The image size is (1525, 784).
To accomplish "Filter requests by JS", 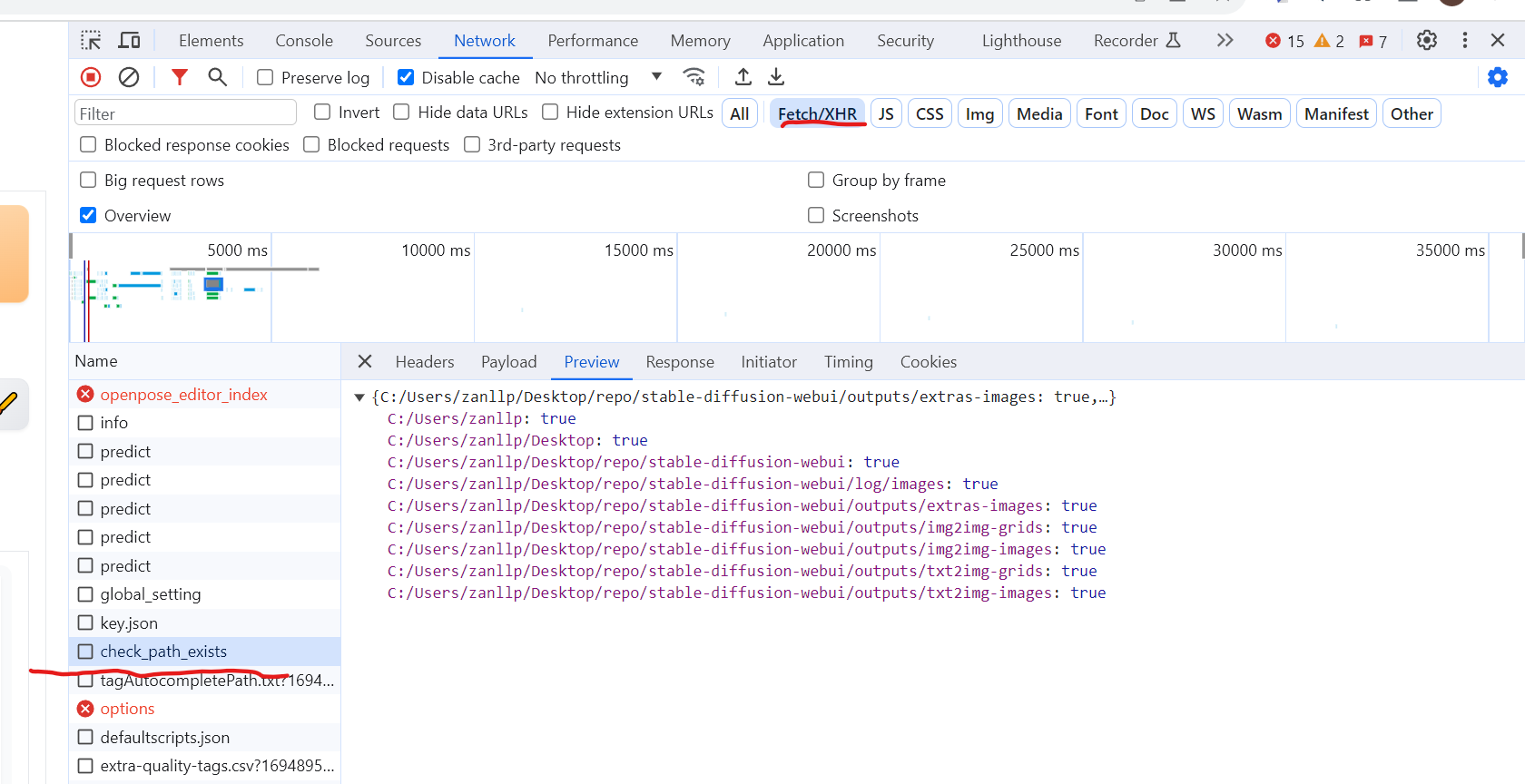I will [887, 114].
